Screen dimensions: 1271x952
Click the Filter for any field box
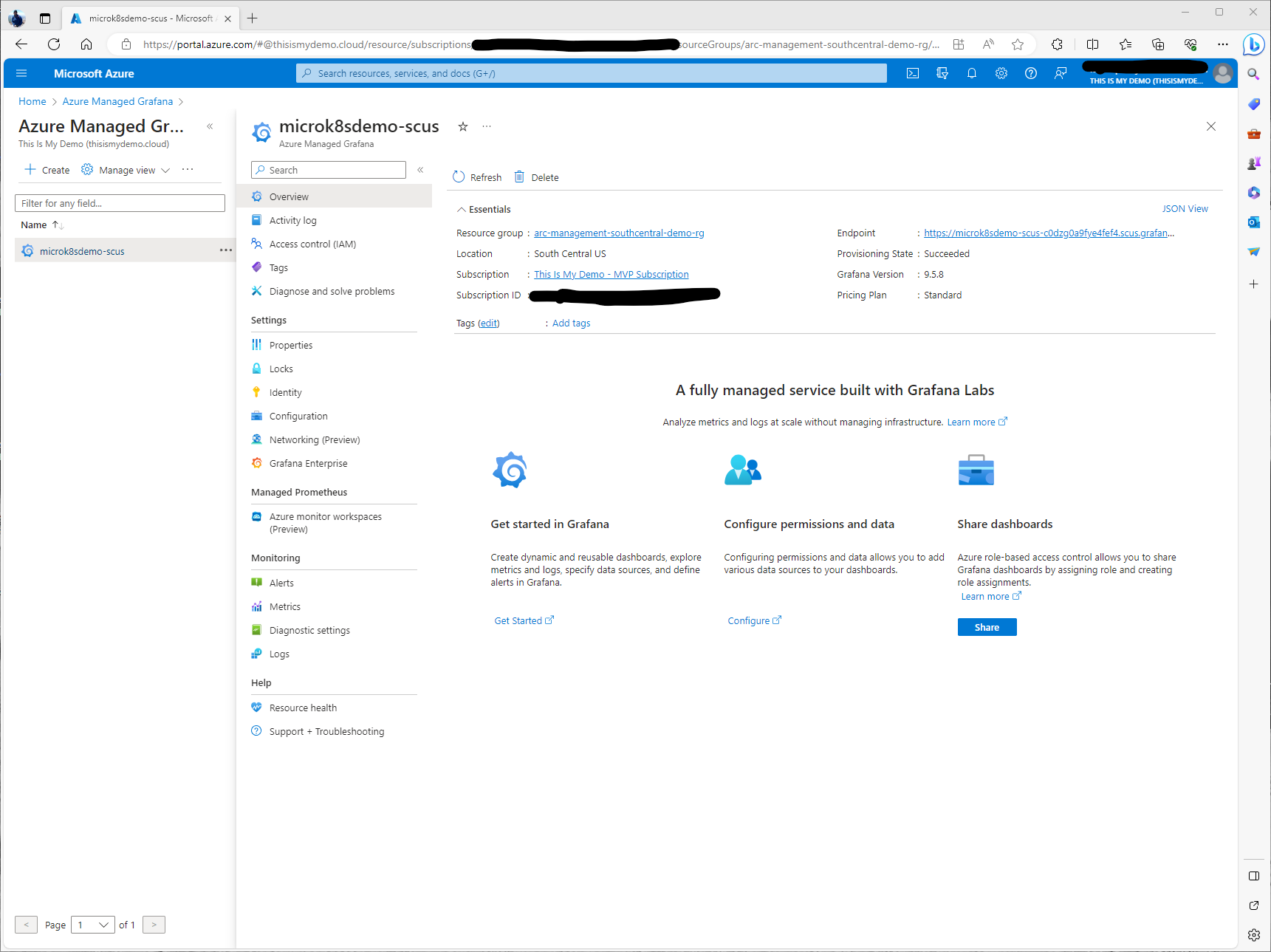point(120,203)
